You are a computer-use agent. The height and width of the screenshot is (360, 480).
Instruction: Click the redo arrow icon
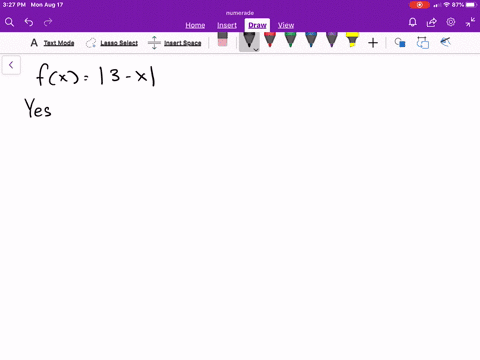(48, 22)
